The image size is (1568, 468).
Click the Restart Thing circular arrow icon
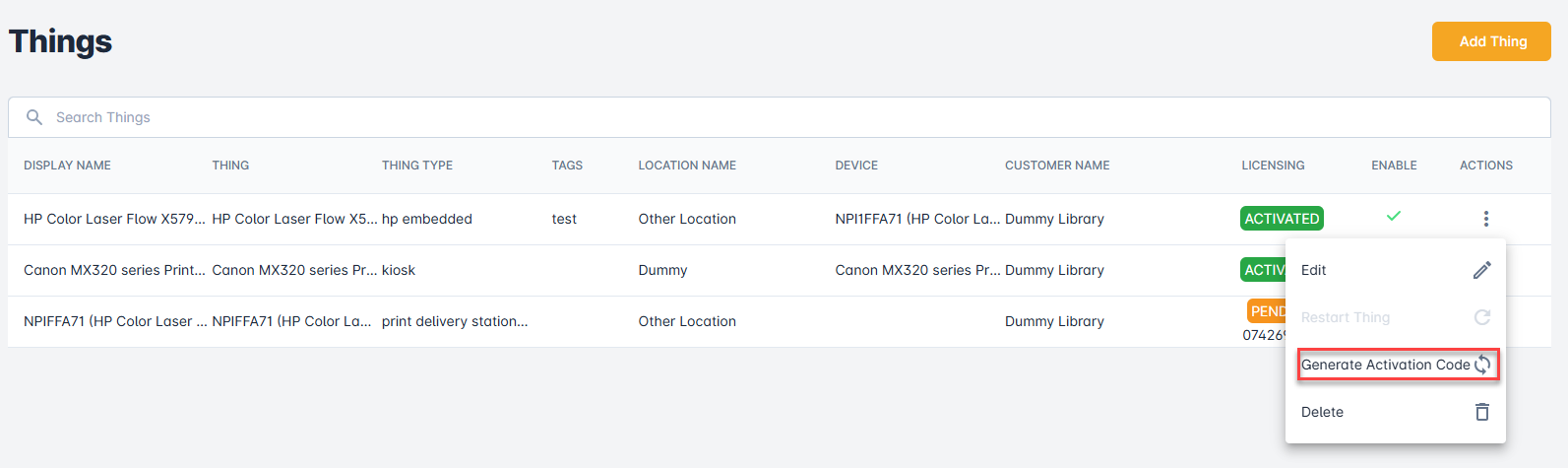point(1481,317)
